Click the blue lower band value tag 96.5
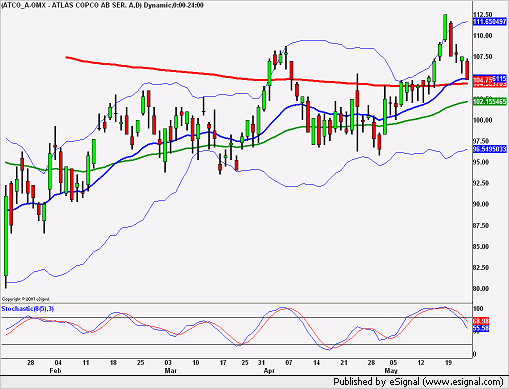The height and width of the screenshot is (389, 509). click(490, 149)
